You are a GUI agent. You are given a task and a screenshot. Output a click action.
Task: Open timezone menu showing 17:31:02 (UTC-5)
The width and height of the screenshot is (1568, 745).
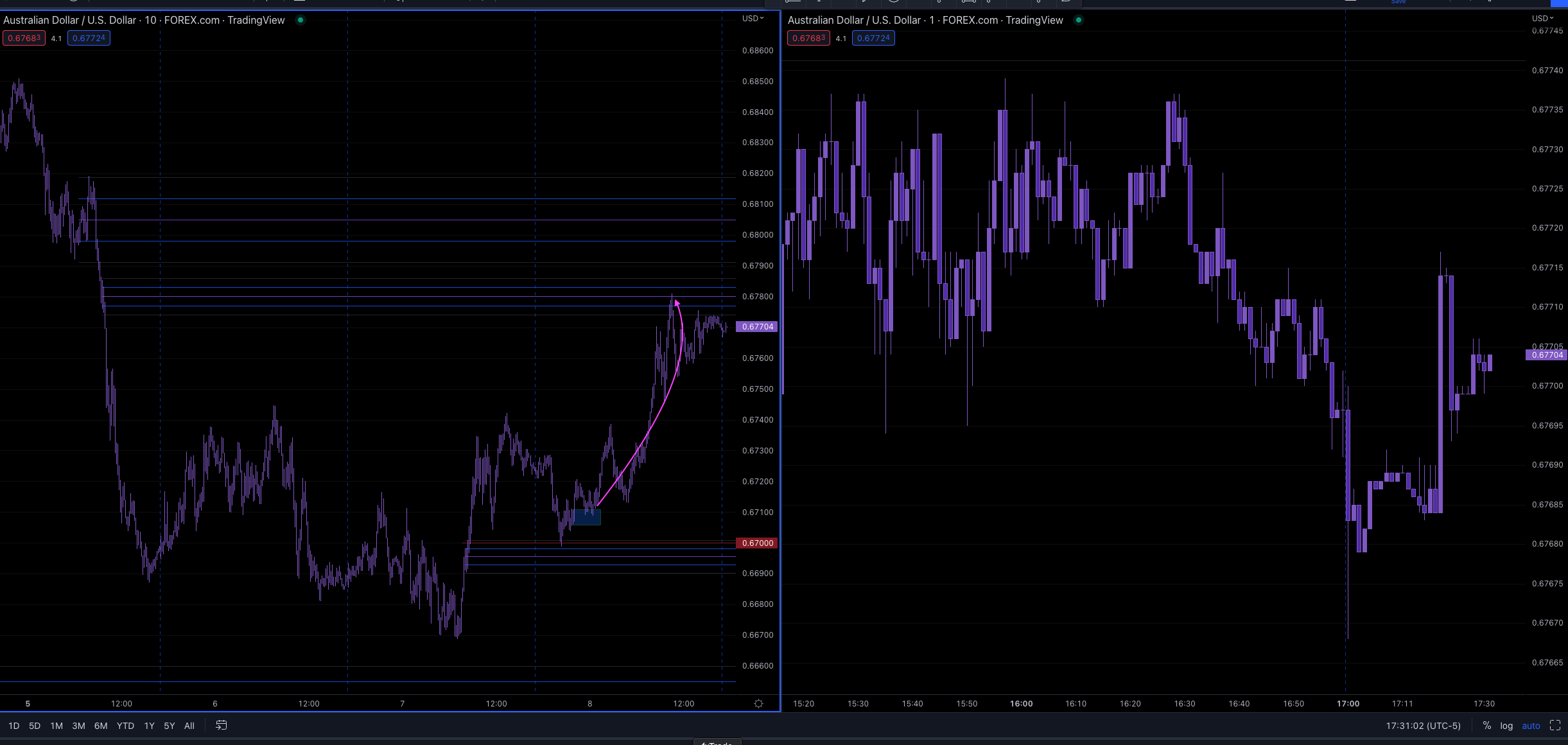pyautogui.click(x=1423, y=726)
